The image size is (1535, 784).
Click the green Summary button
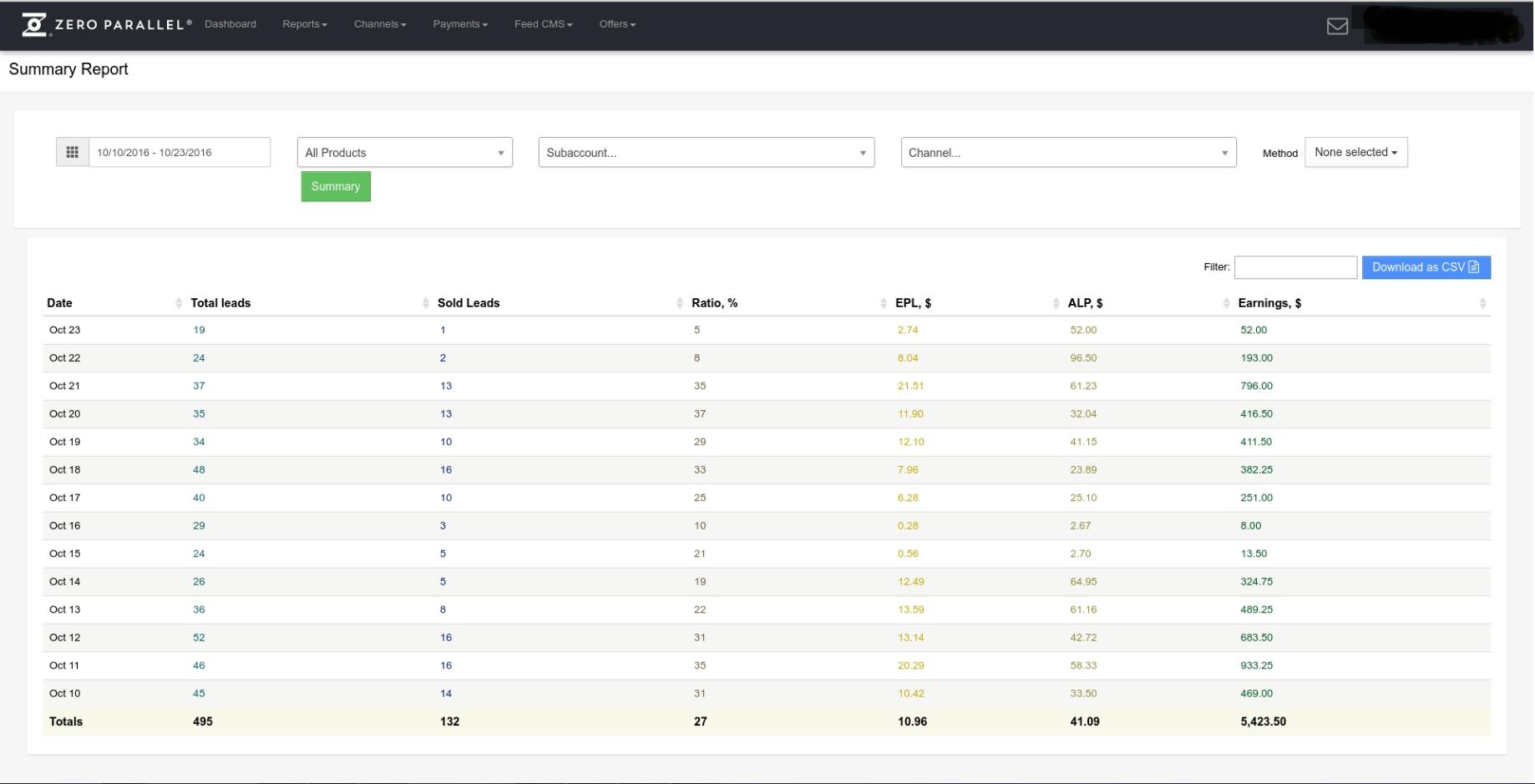(x=336, y=186)
